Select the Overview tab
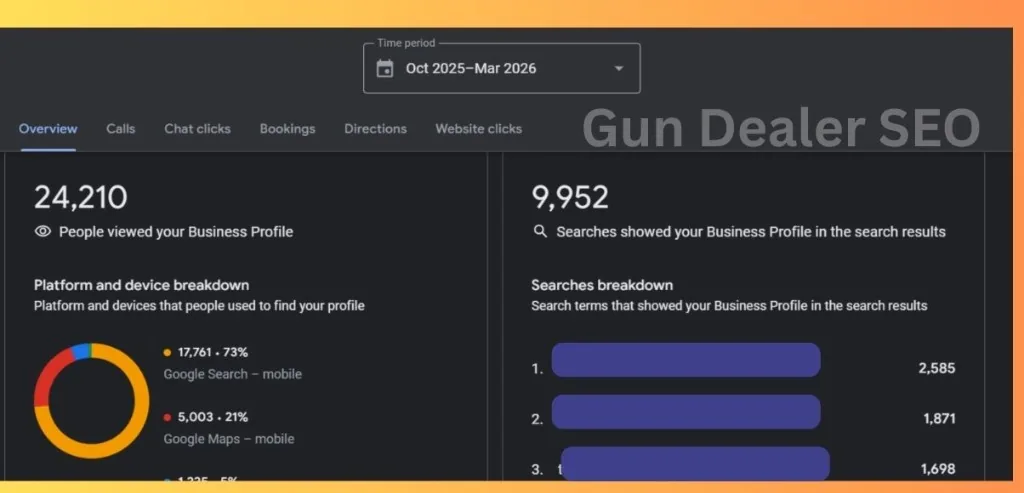Screen dimensions: 1024x493 pos(48,129)
